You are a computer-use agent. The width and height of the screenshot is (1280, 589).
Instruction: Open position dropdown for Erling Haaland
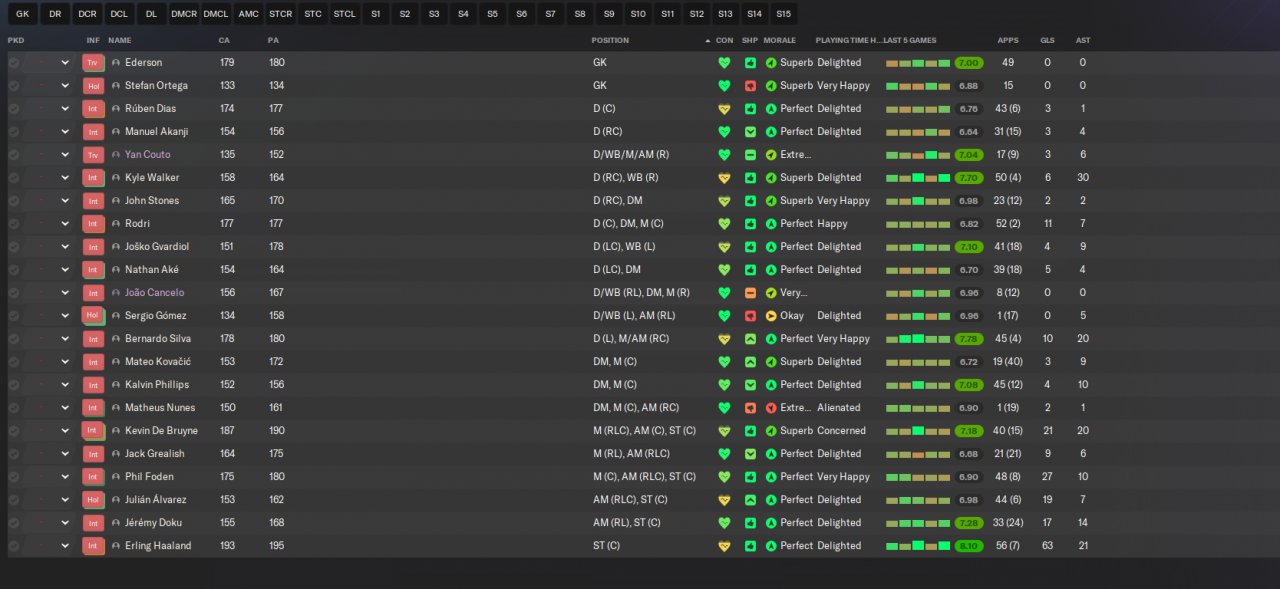(x=65, y=545)
